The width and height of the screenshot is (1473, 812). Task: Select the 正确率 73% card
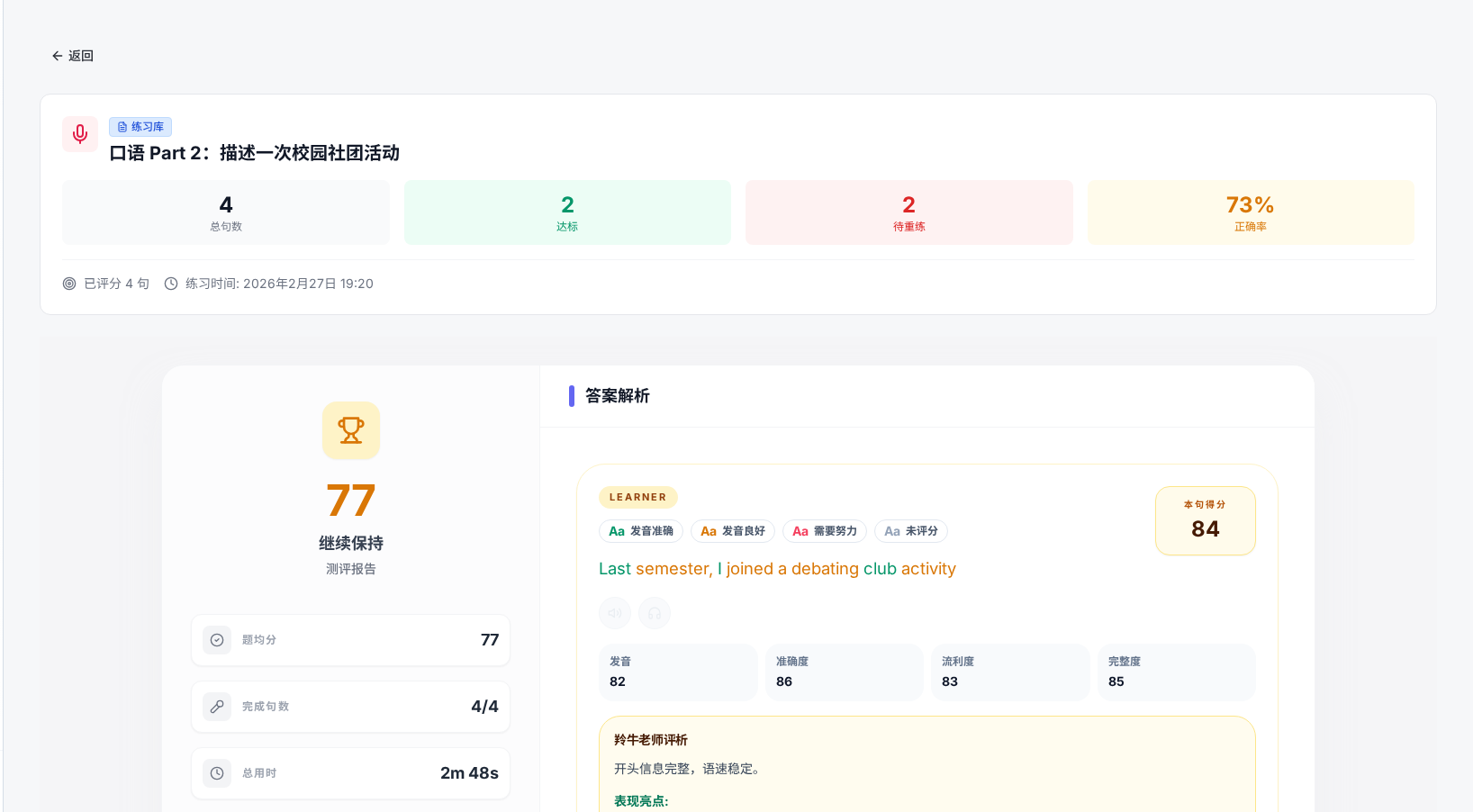click(1251, 212)
